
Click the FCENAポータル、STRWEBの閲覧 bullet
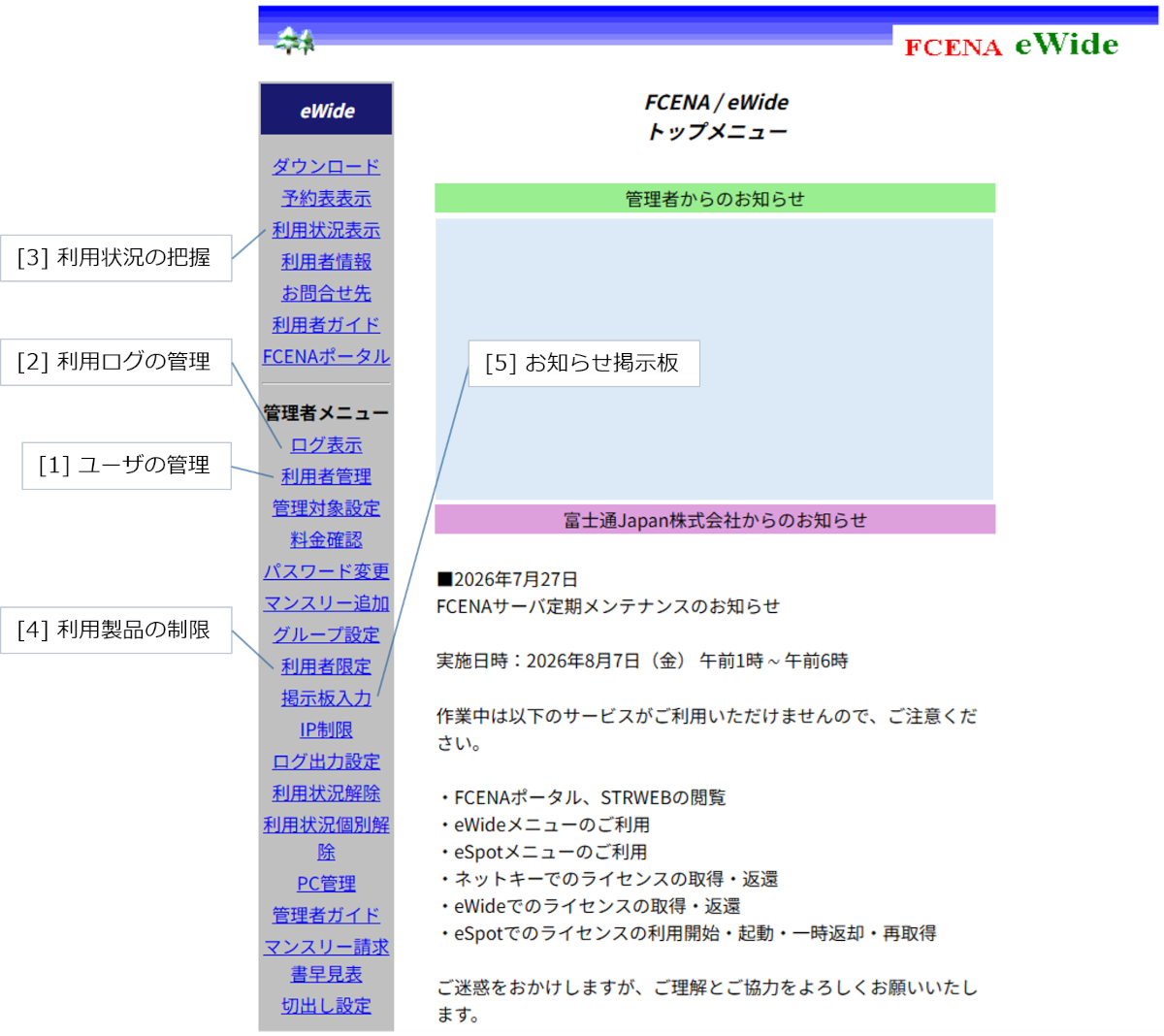pos(581,797)
